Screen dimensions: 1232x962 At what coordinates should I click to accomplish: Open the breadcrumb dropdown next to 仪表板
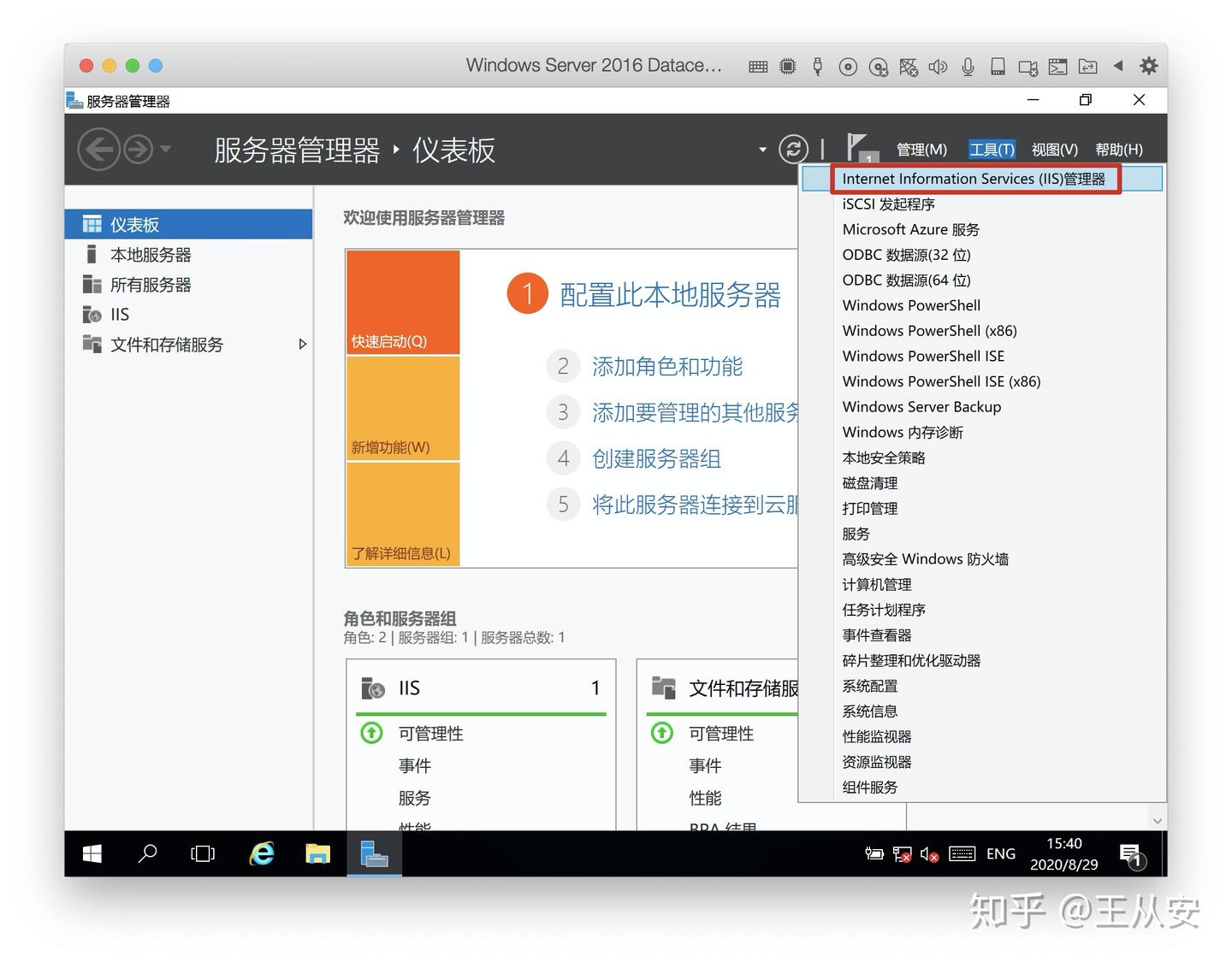pyautogui.click(x=761, y=149)
